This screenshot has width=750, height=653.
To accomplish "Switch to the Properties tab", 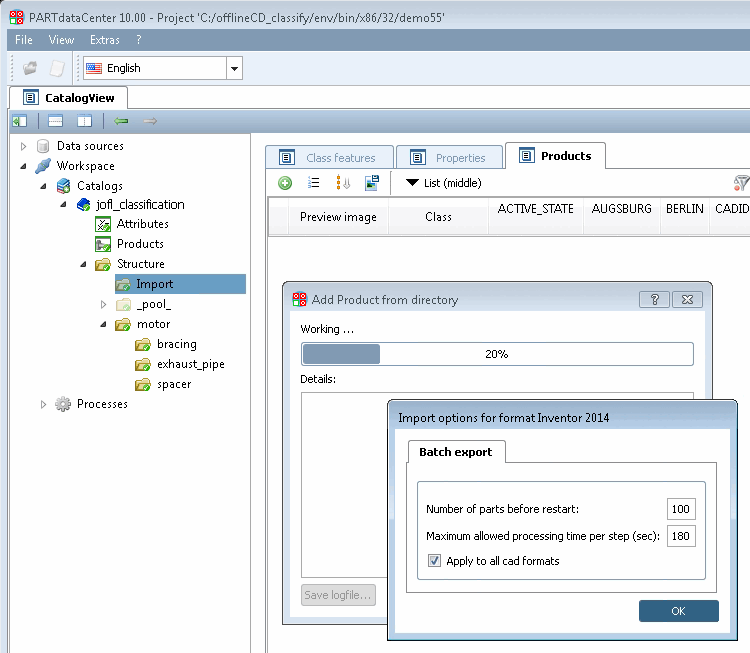I will click(450, 157).
